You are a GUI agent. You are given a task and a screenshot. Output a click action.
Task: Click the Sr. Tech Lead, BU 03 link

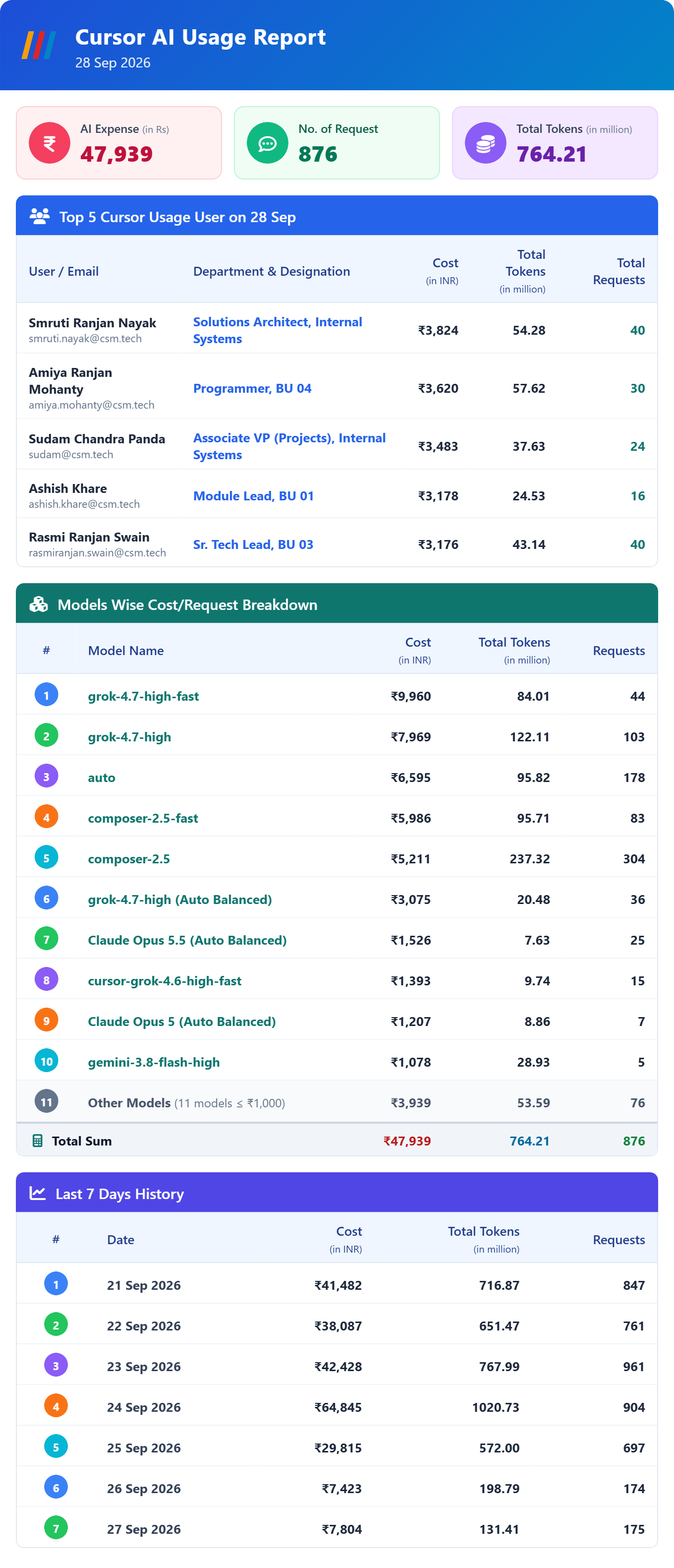pyautogui.click(x=253, y=544)
